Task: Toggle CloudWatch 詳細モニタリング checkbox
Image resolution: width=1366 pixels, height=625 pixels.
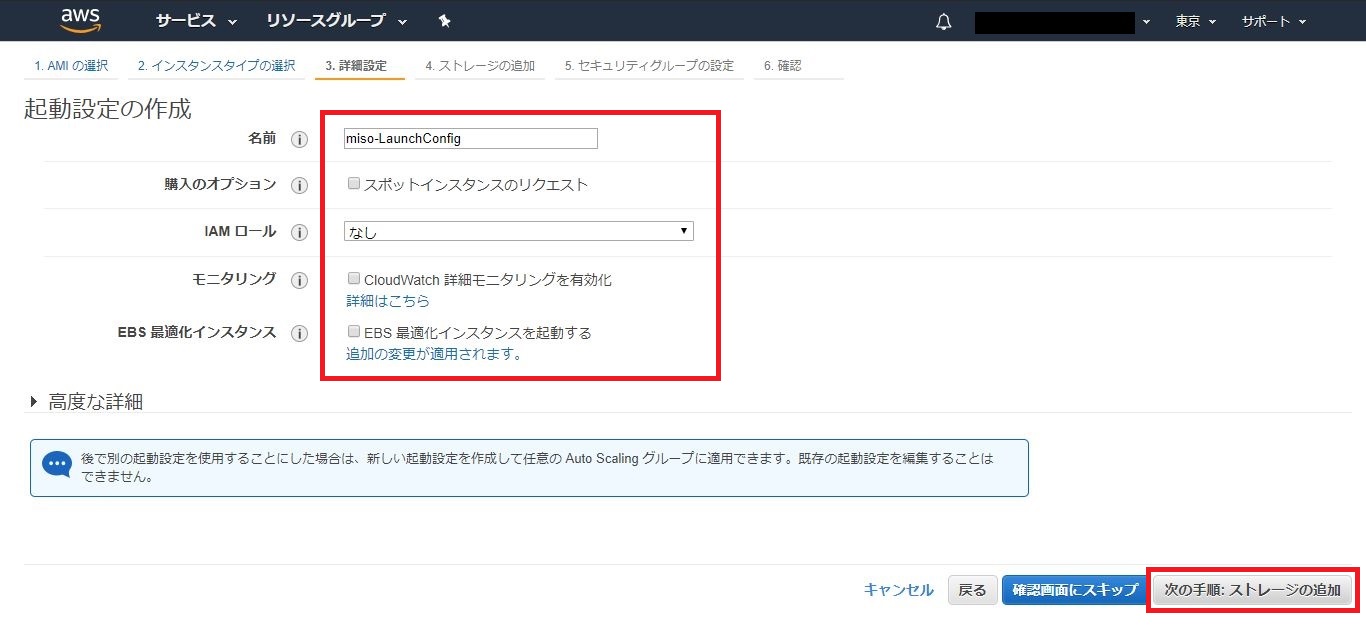Action: coord(353,279)
